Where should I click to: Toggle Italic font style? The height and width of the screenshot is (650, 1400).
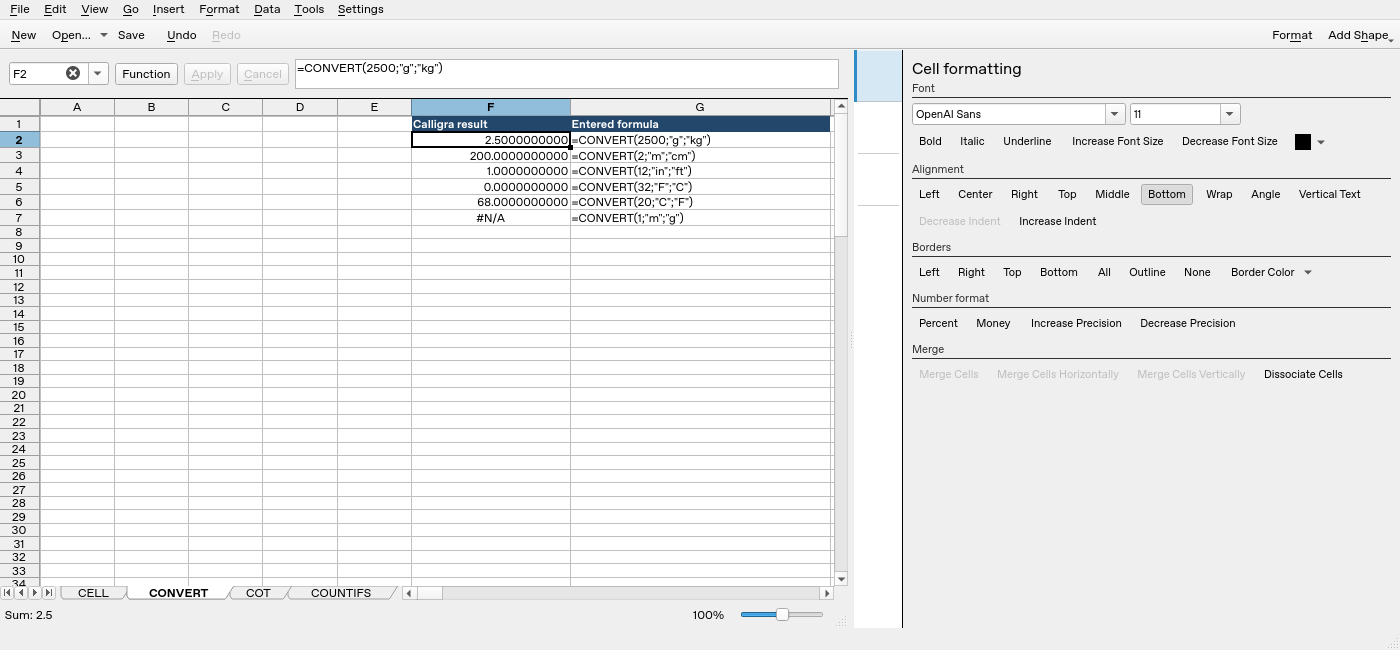pyautogui.click(x=972, y=141)
